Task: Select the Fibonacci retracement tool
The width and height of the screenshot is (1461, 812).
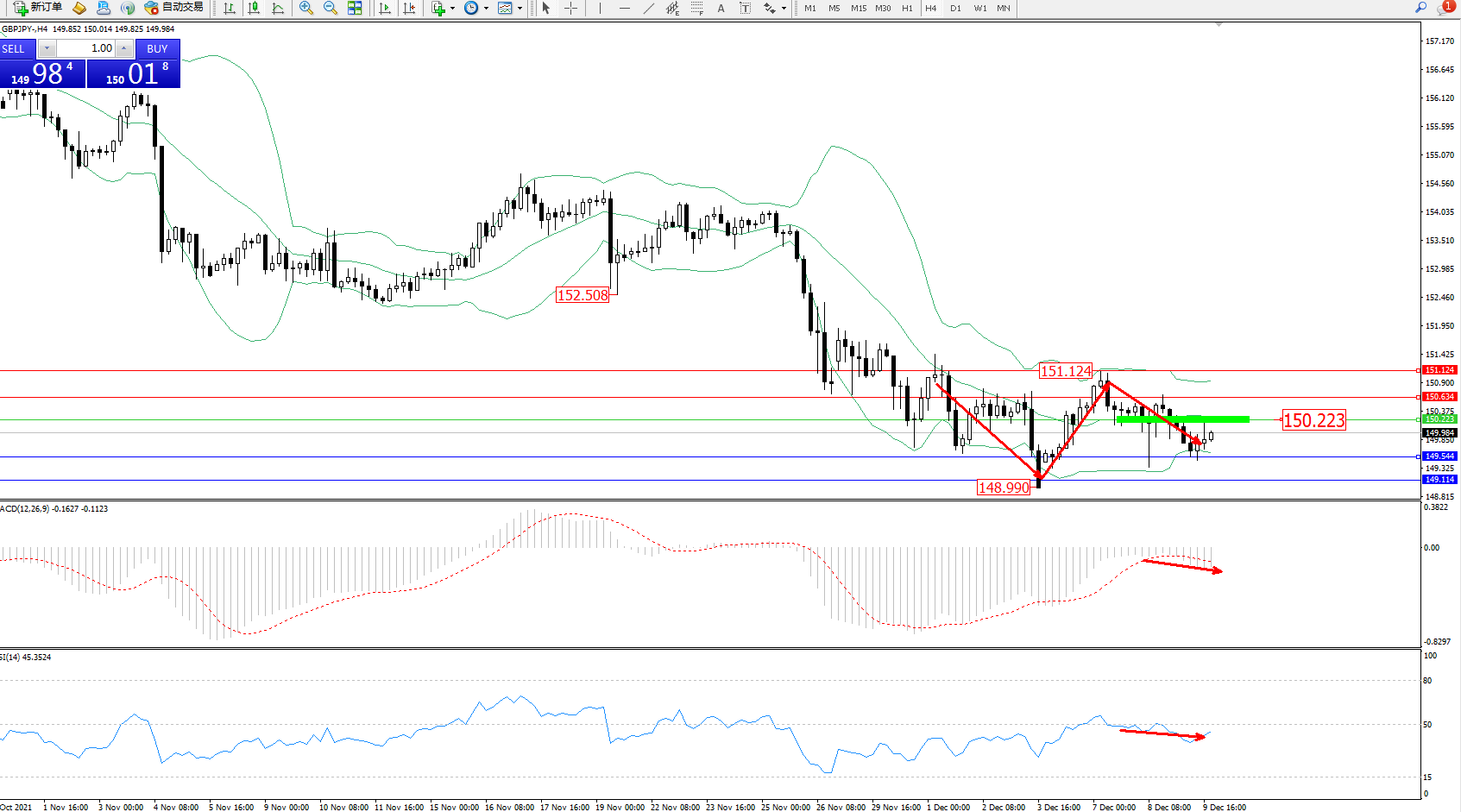Action: click(696, 8)
